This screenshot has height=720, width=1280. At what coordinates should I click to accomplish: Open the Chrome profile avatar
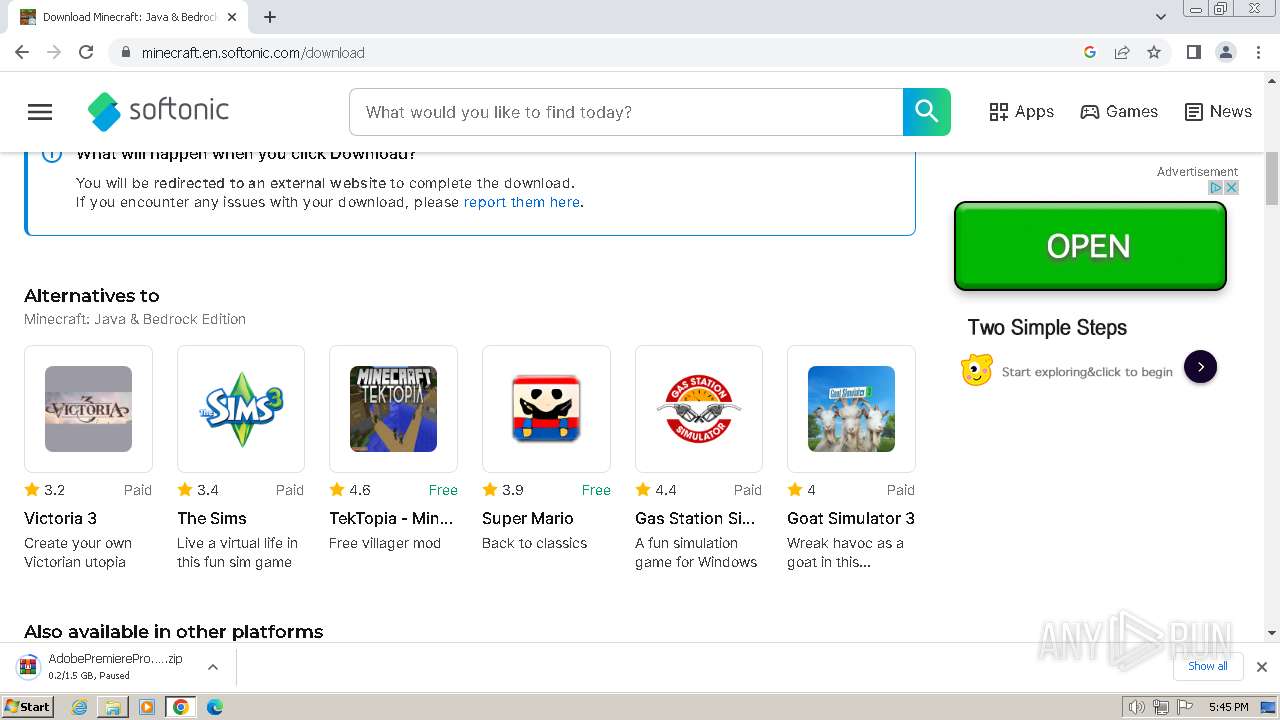1226,52
